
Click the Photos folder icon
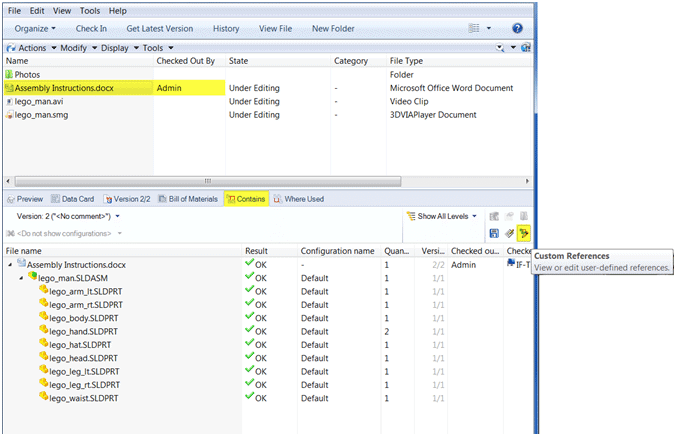[x=9, y=74]
